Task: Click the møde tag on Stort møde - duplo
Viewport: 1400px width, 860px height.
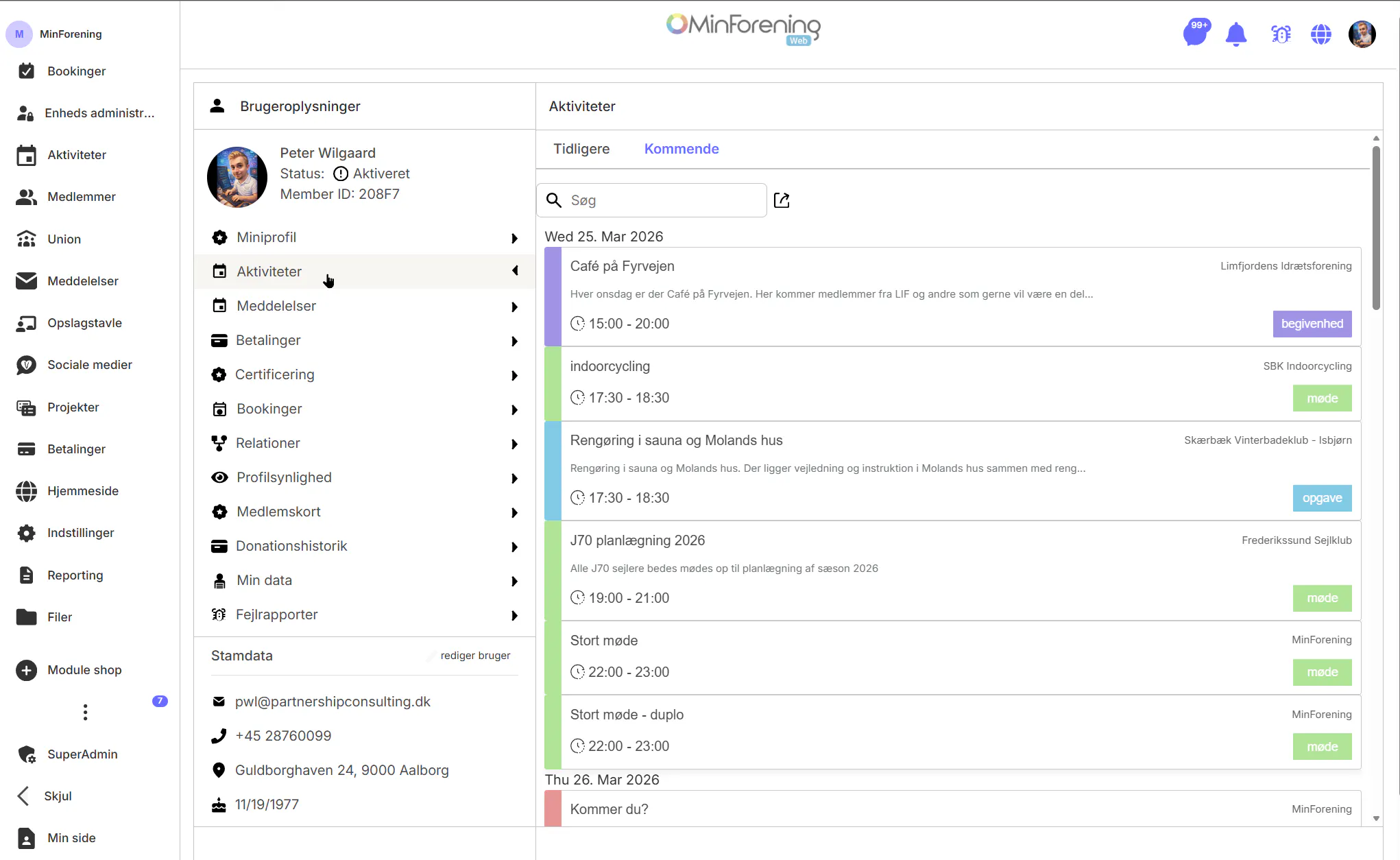Action: pos(1323,747)
